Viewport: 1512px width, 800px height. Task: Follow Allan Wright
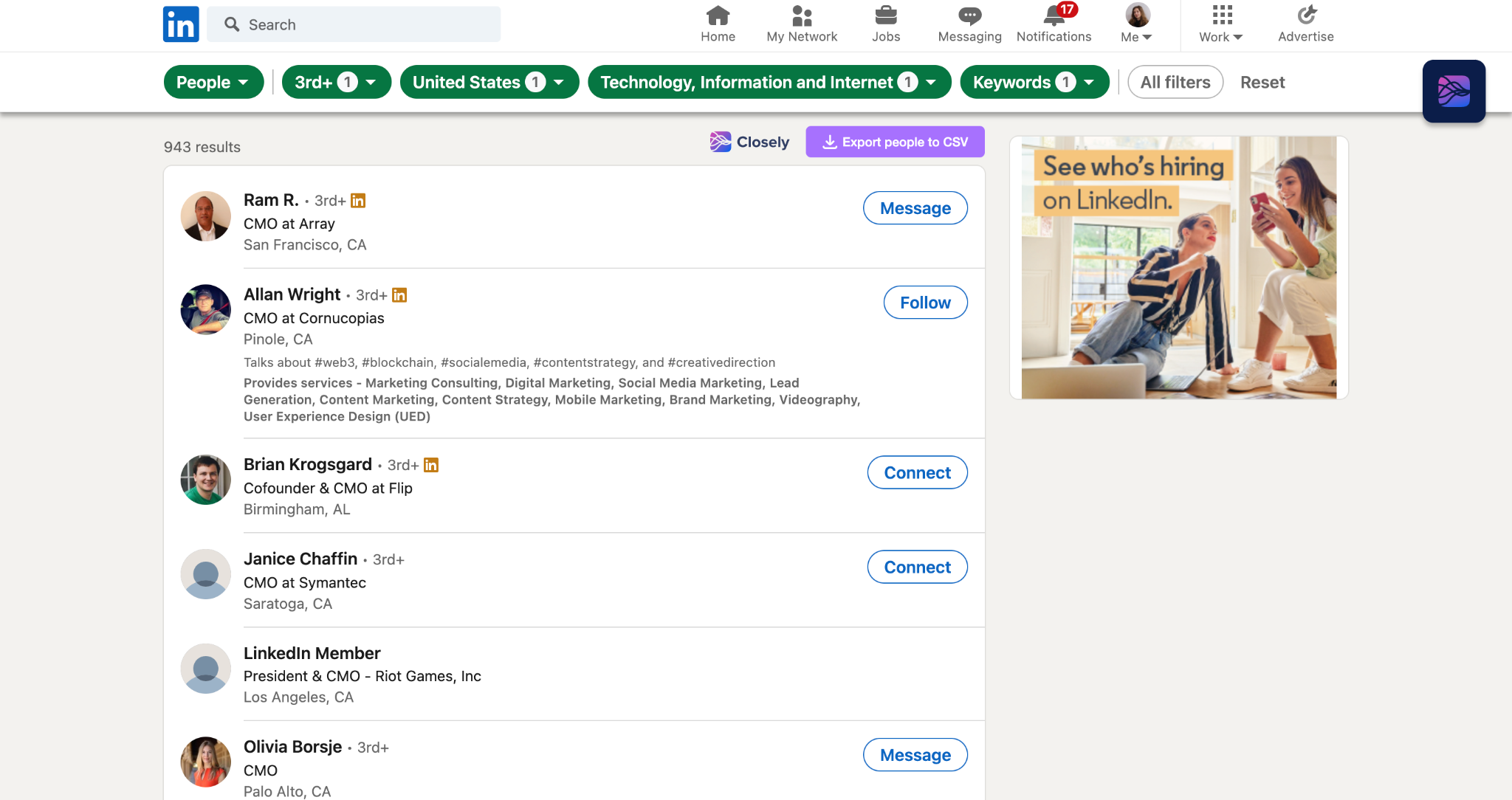click(x=926, y=303)
